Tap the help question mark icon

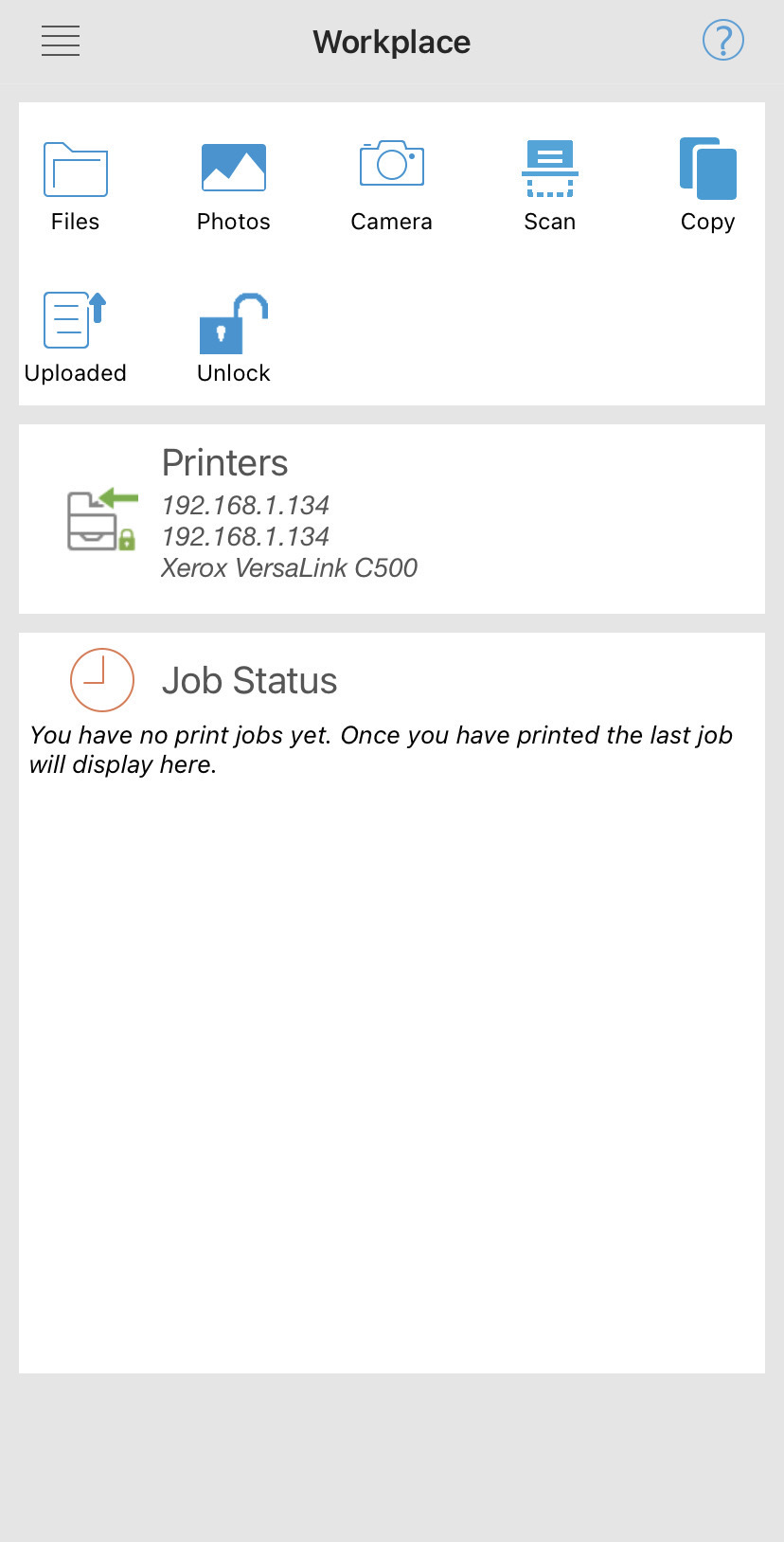[x=722, y=41]
